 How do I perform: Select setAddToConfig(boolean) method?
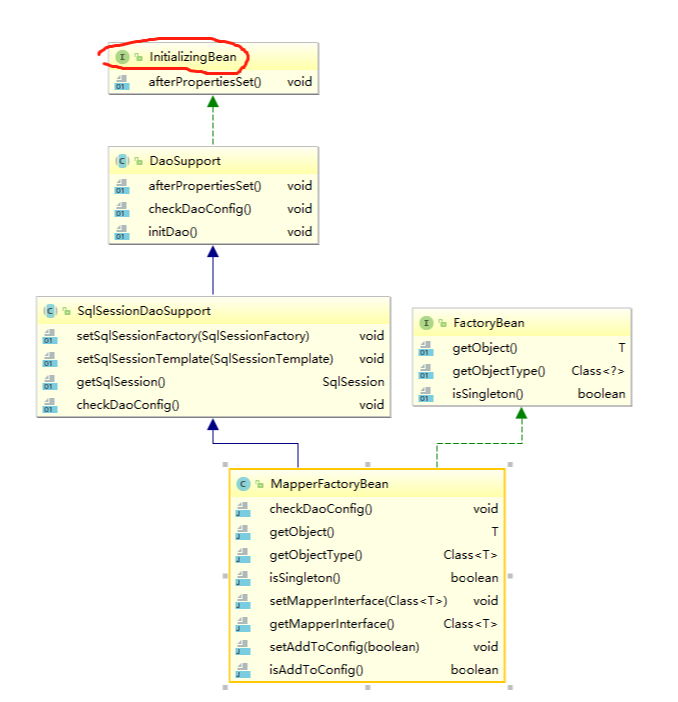pyautogui.click(x=344, y=647)
